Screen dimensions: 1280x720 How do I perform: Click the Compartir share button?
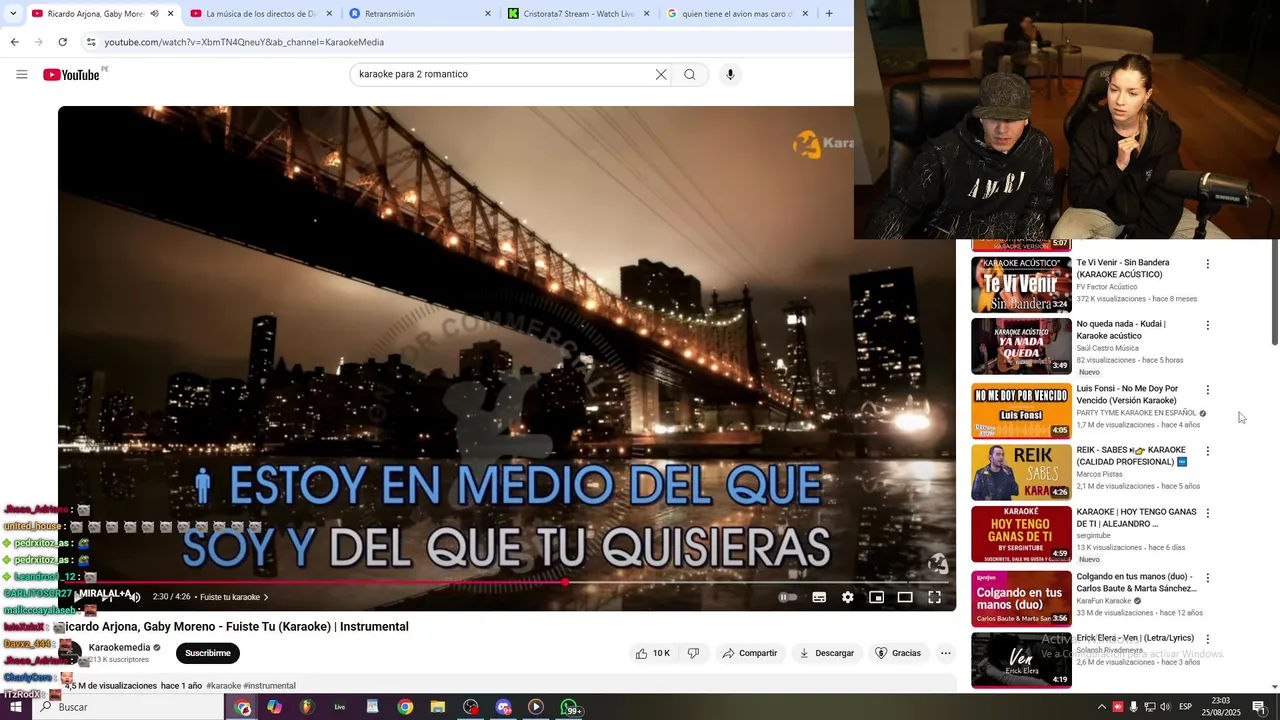(750, 653)
